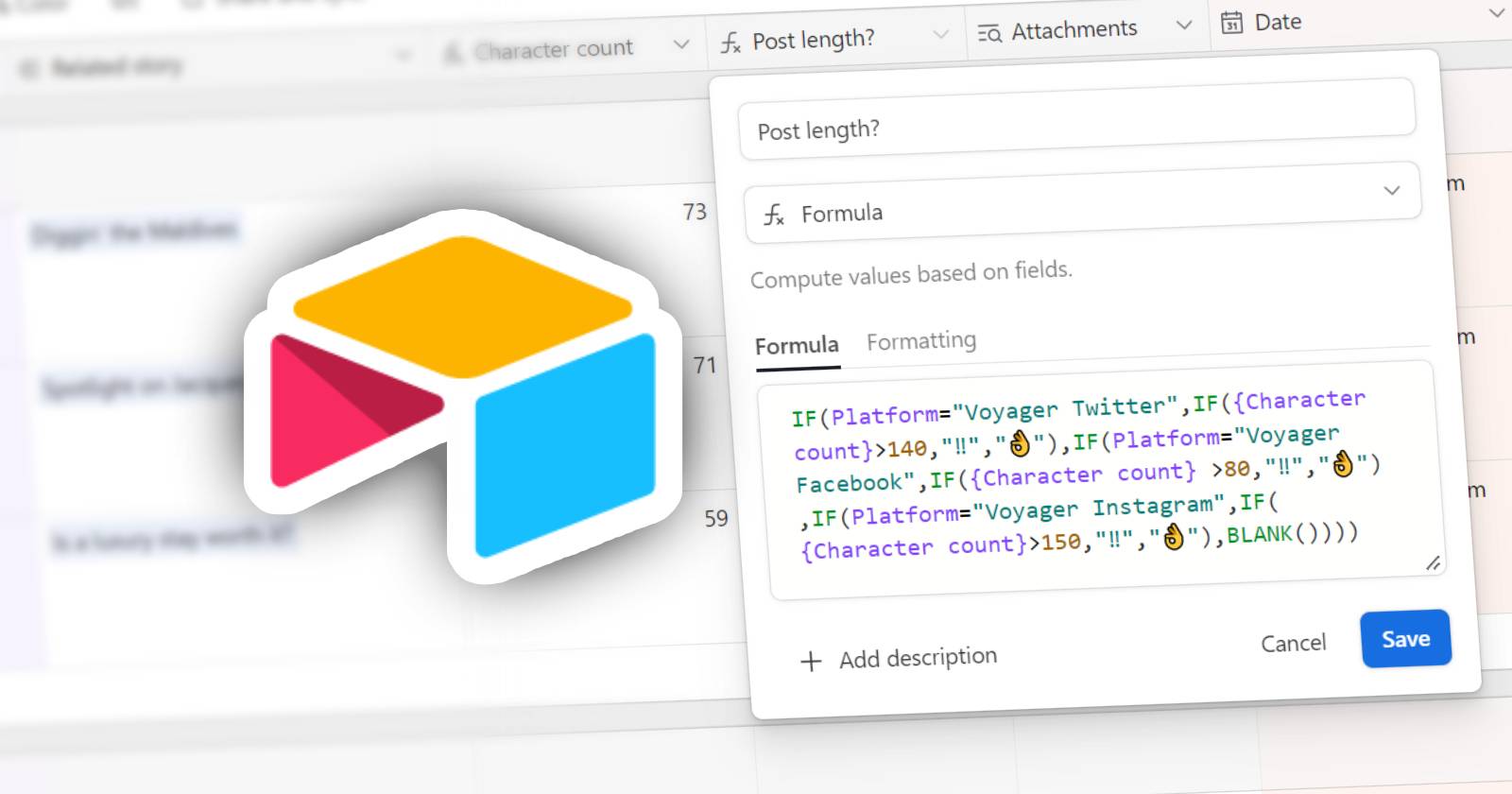The height and width of the screenshot is (794, 1512).
Task: Click the Attachments column icon
Action: click(989, 33)
